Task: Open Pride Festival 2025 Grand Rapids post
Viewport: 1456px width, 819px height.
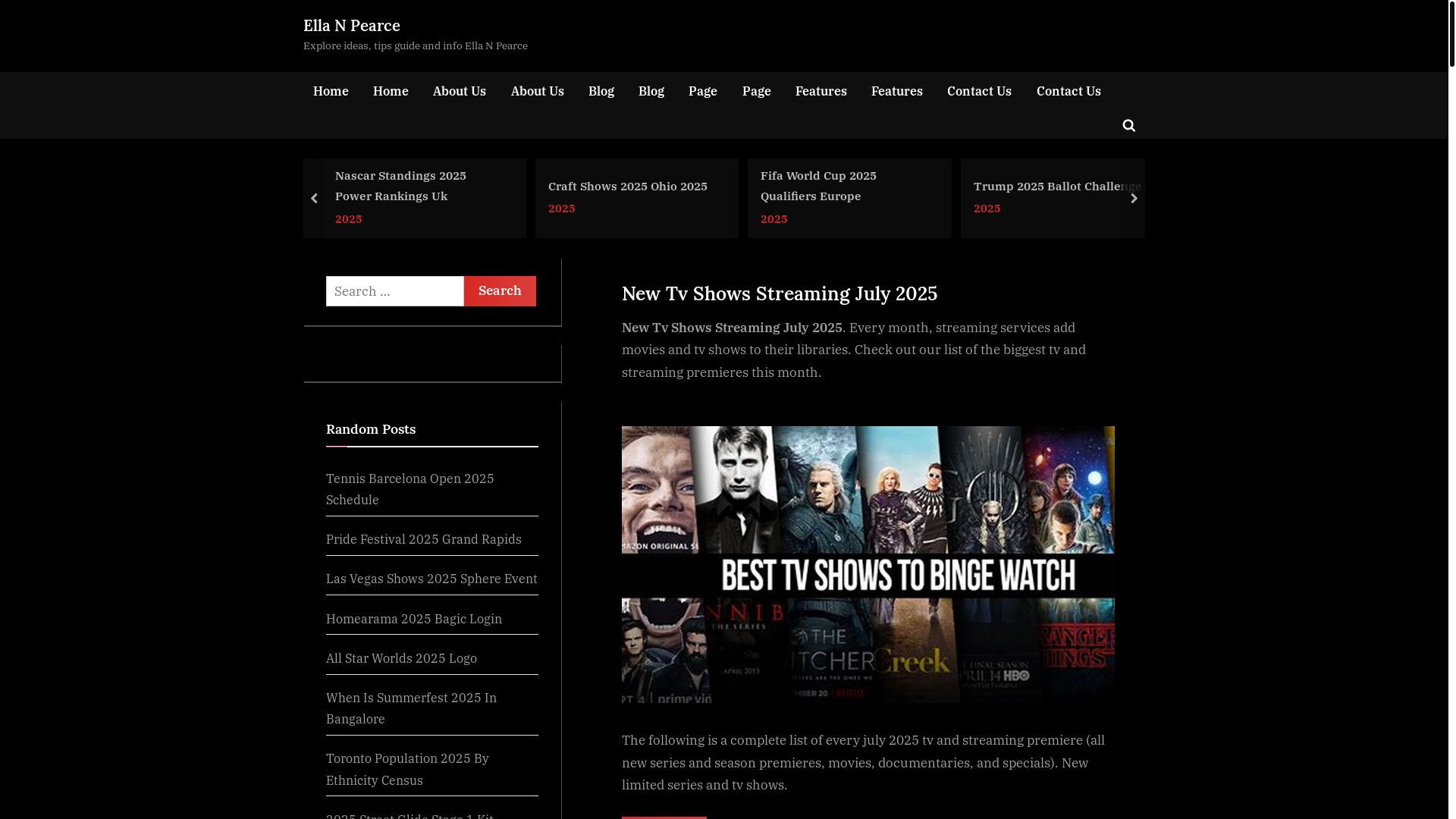Action: (x=424, y=539)
